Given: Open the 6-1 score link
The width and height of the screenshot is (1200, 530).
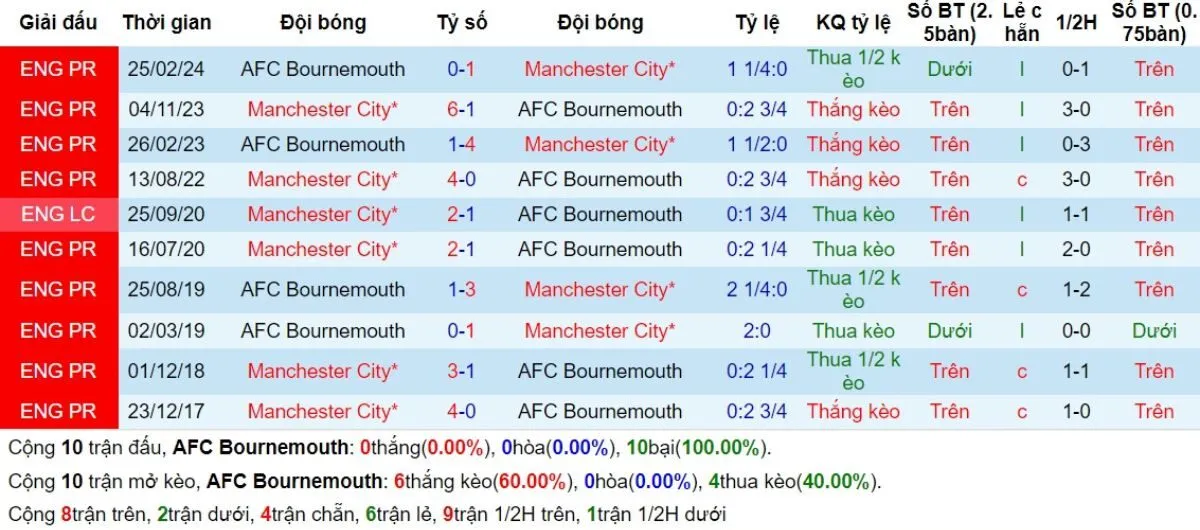Looking at the screenshot, I should (461, 109).
